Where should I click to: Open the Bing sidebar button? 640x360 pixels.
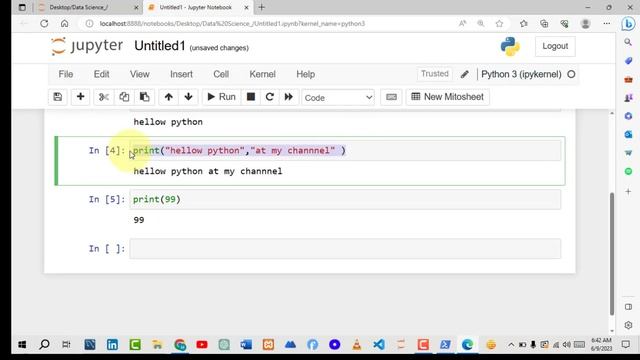click(628, 24)
